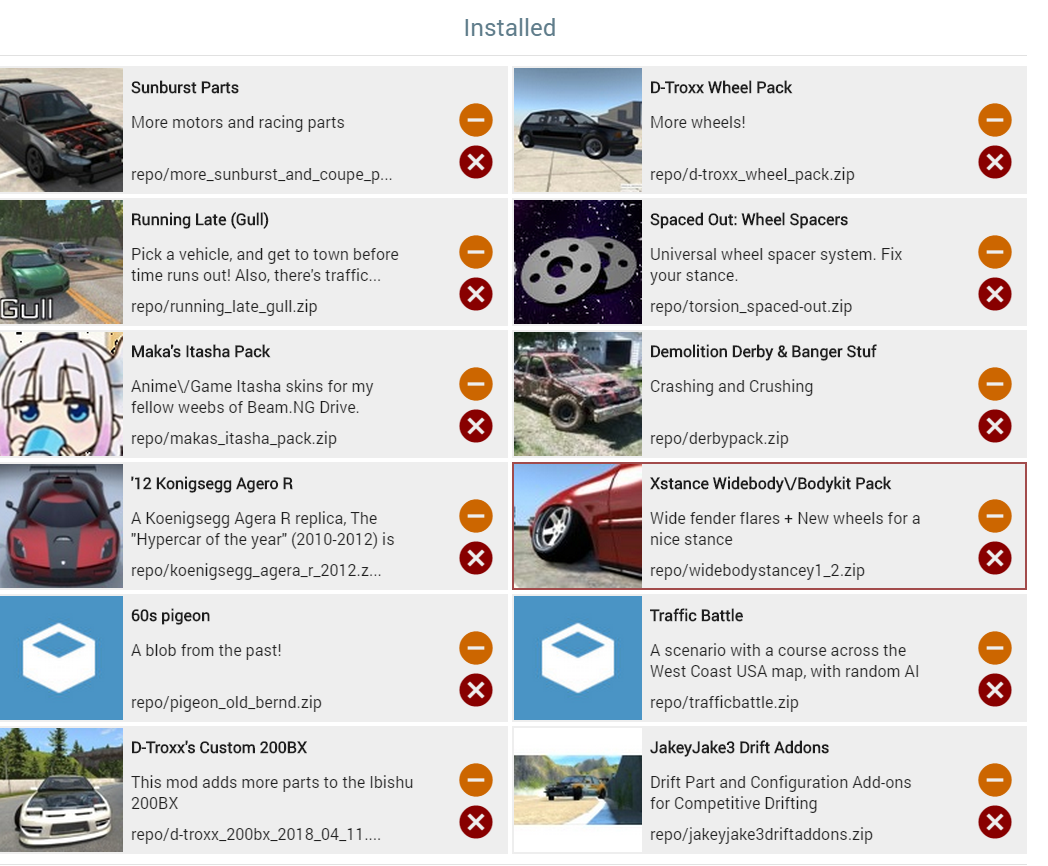Delete the Xstance Widebody Bodykit Pack
This screenshot has height=866, width=1048.
tap(995, 558)
